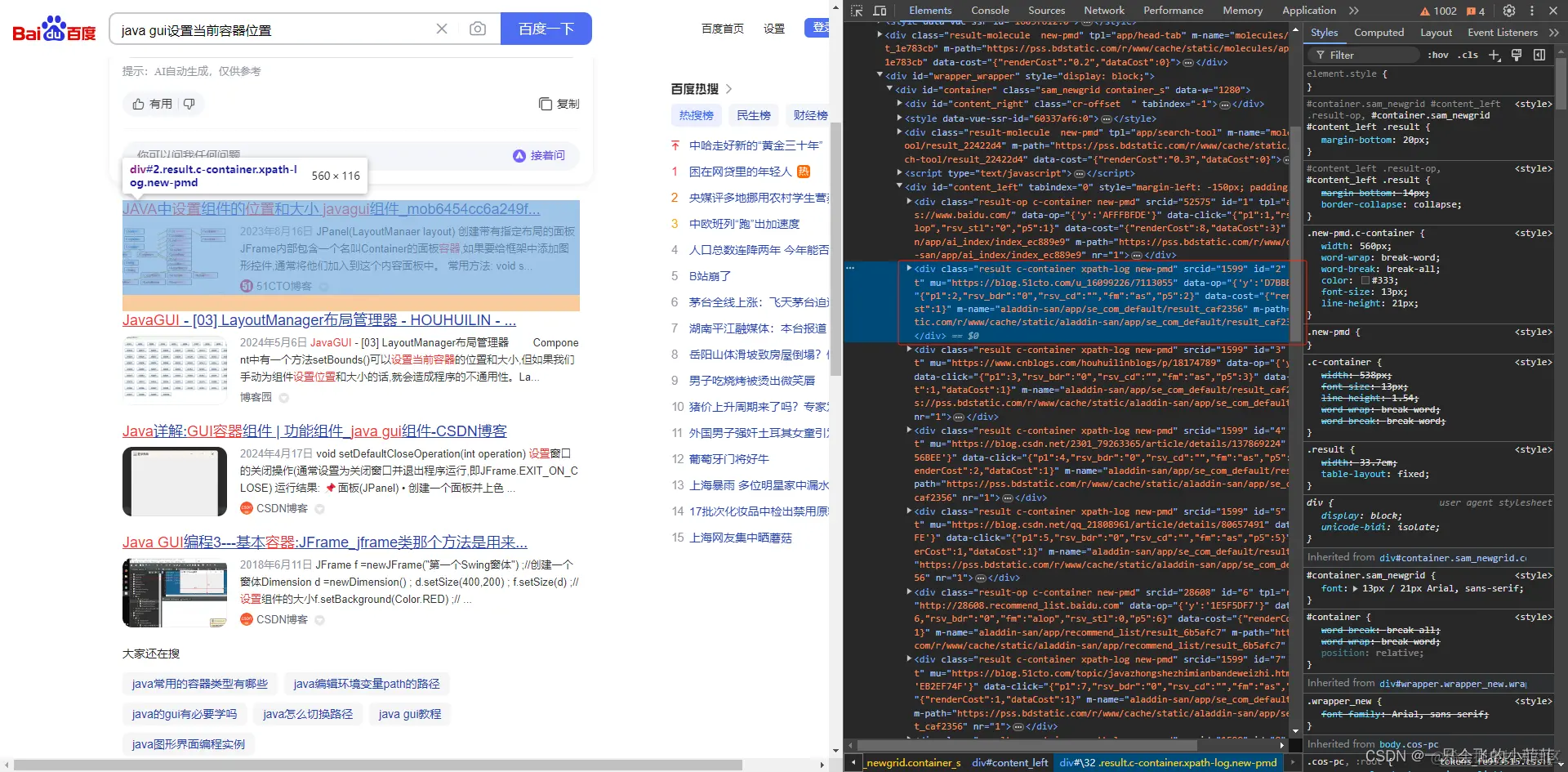Open the 设置 settings link

(774, 29)
